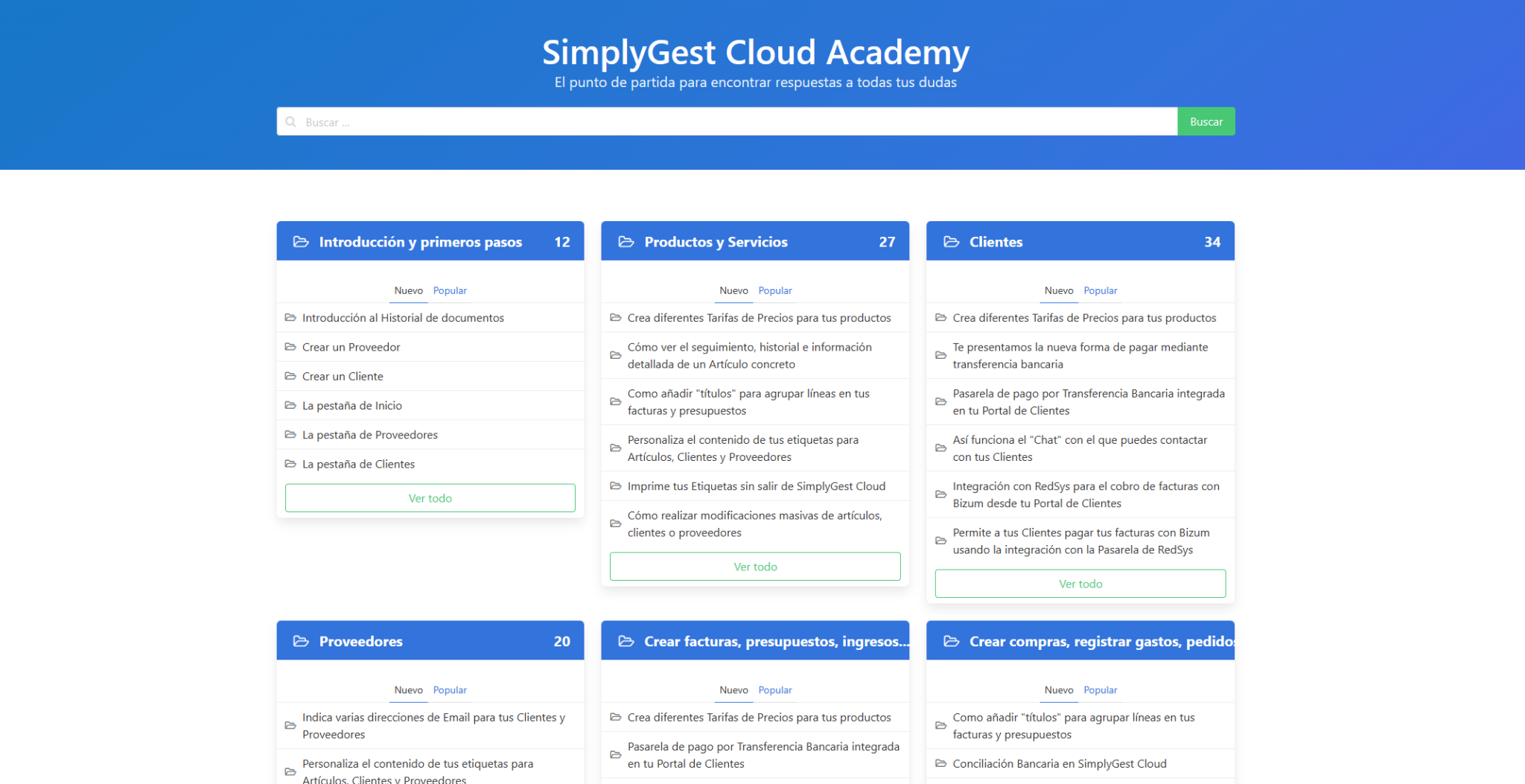Switch to Popular view in Productos y Servicios
This screenshot has width=1525, height=784.
pos(775,290)
